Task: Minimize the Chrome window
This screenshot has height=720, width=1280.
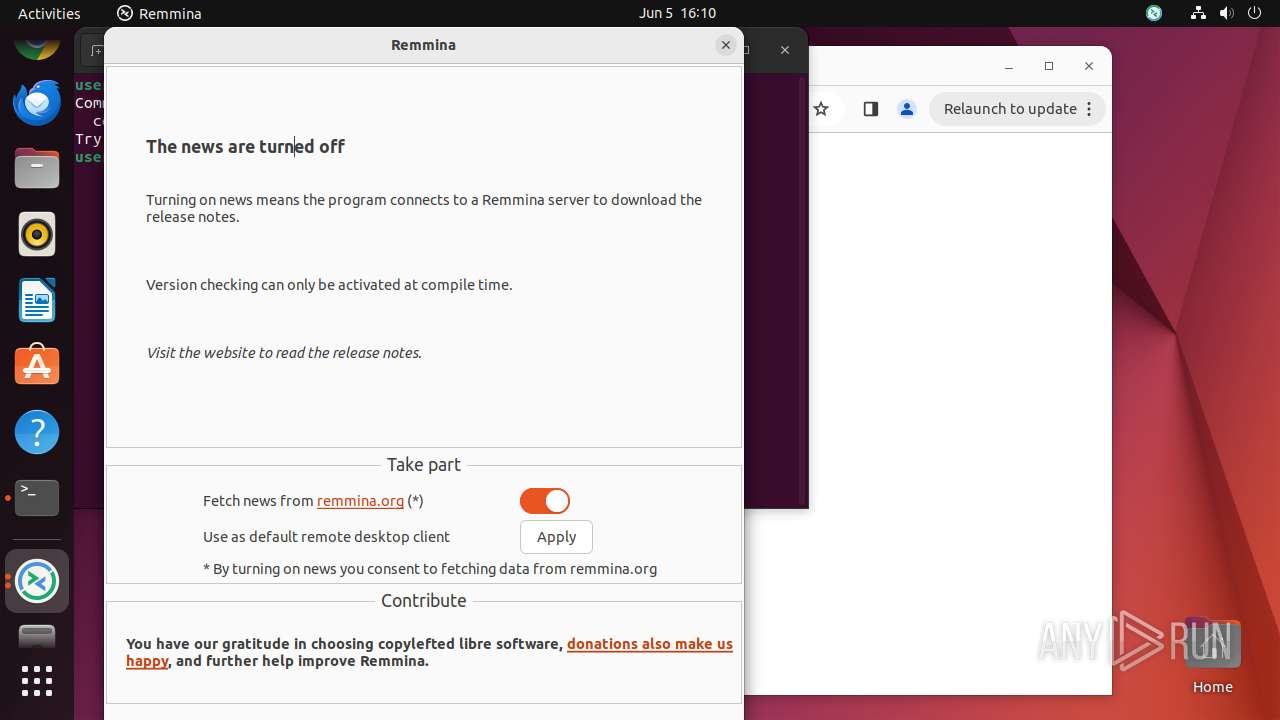Action: (1009, 66)
